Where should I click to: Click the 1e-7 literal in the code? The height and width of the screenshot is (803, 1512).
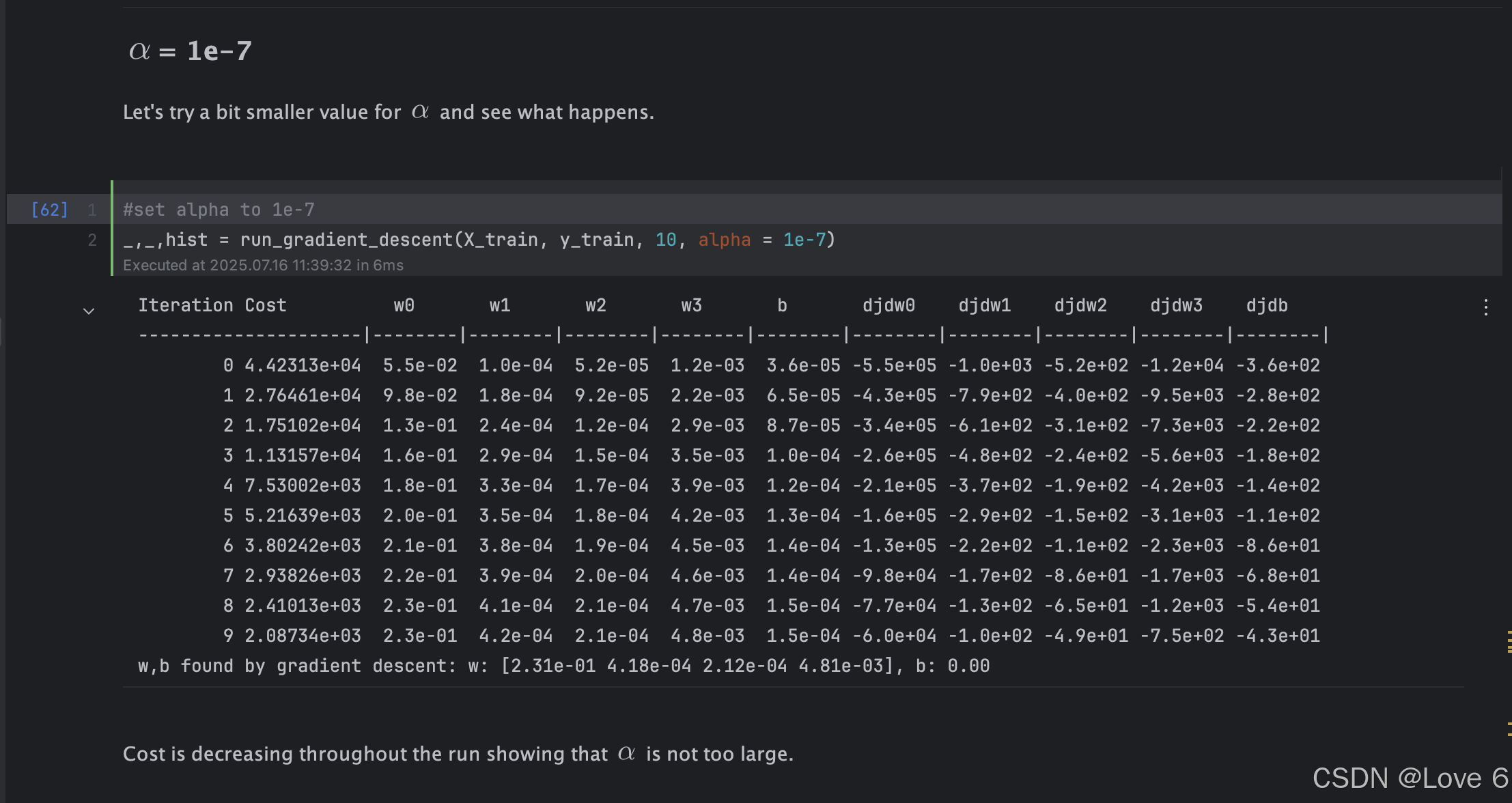804,240
